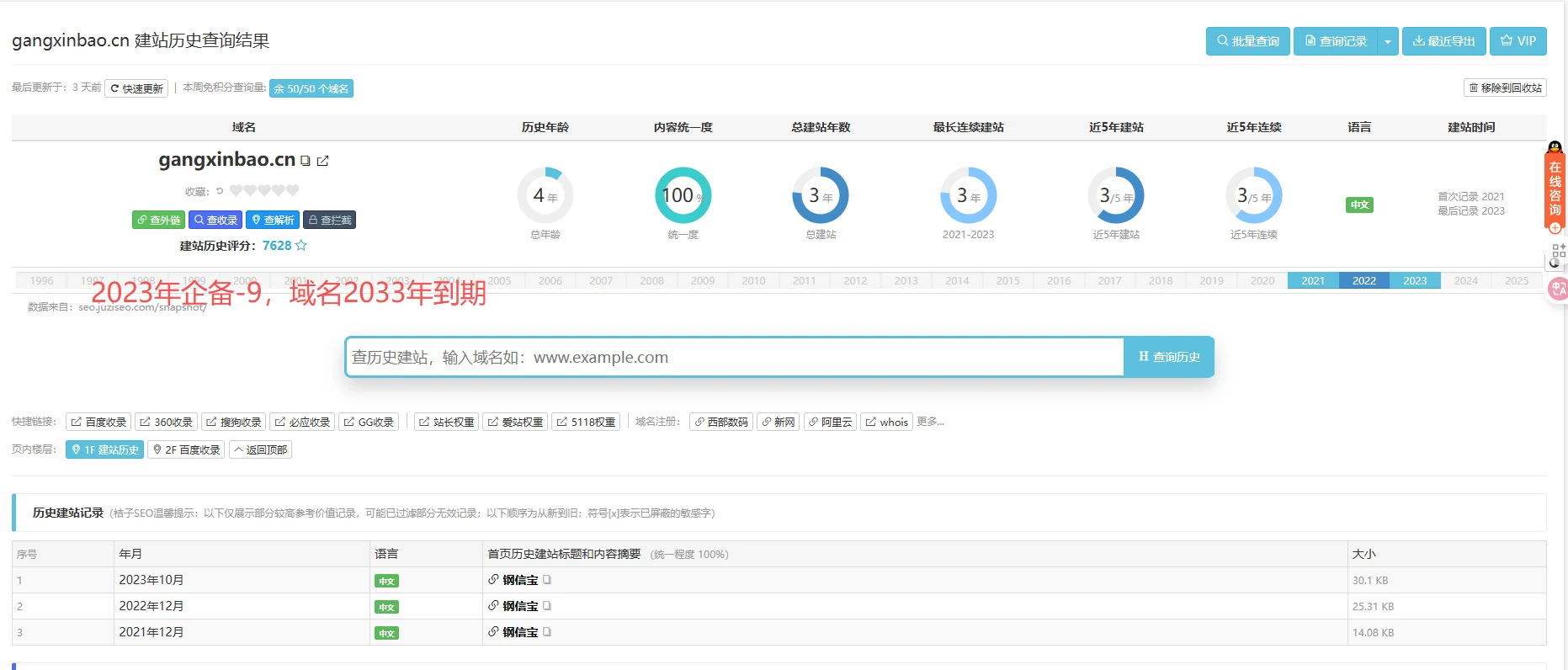Open gangxinbao.cn in external window
This screenshot has height=670, width=1568.
tap(322, 161)
